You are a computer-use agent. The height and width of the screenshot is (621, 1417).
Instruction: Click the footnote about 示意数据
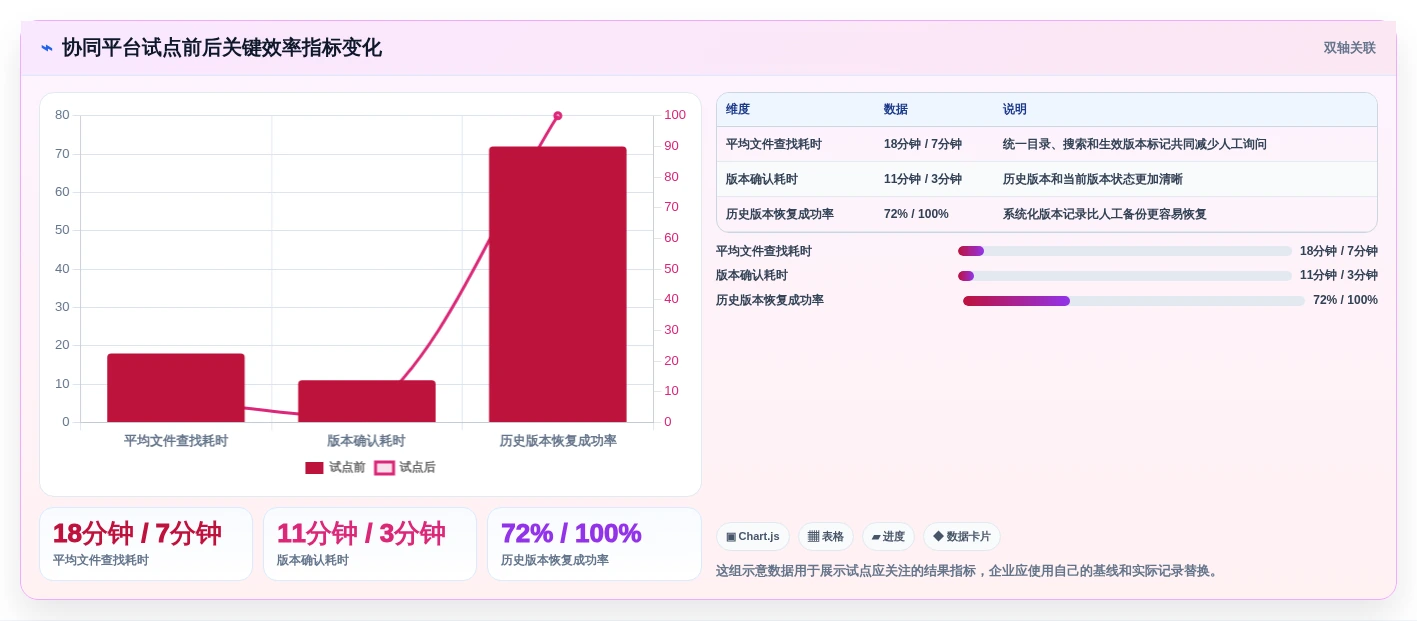pyautogui.click(x=969, y=571)
